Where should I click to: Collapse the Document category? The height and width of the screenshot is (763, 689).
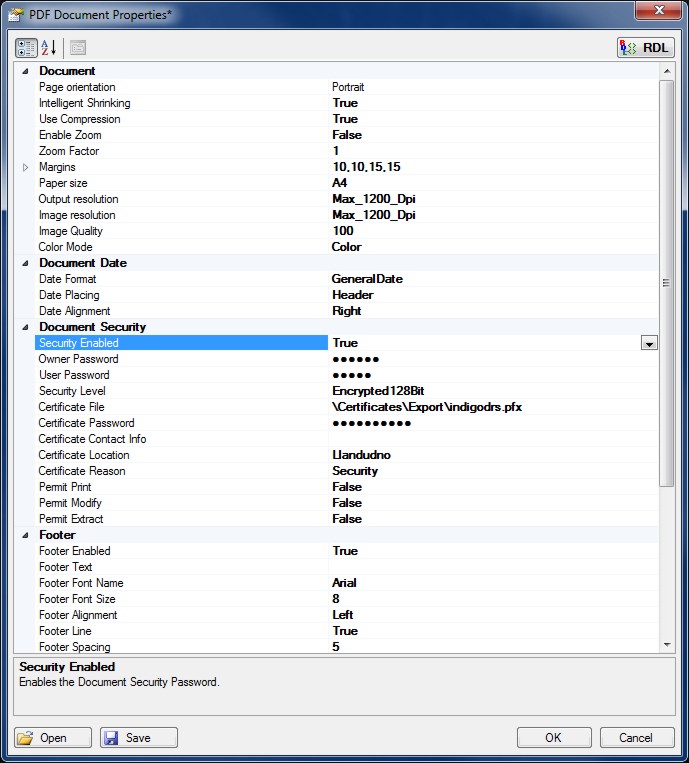[x=25, y=71]
